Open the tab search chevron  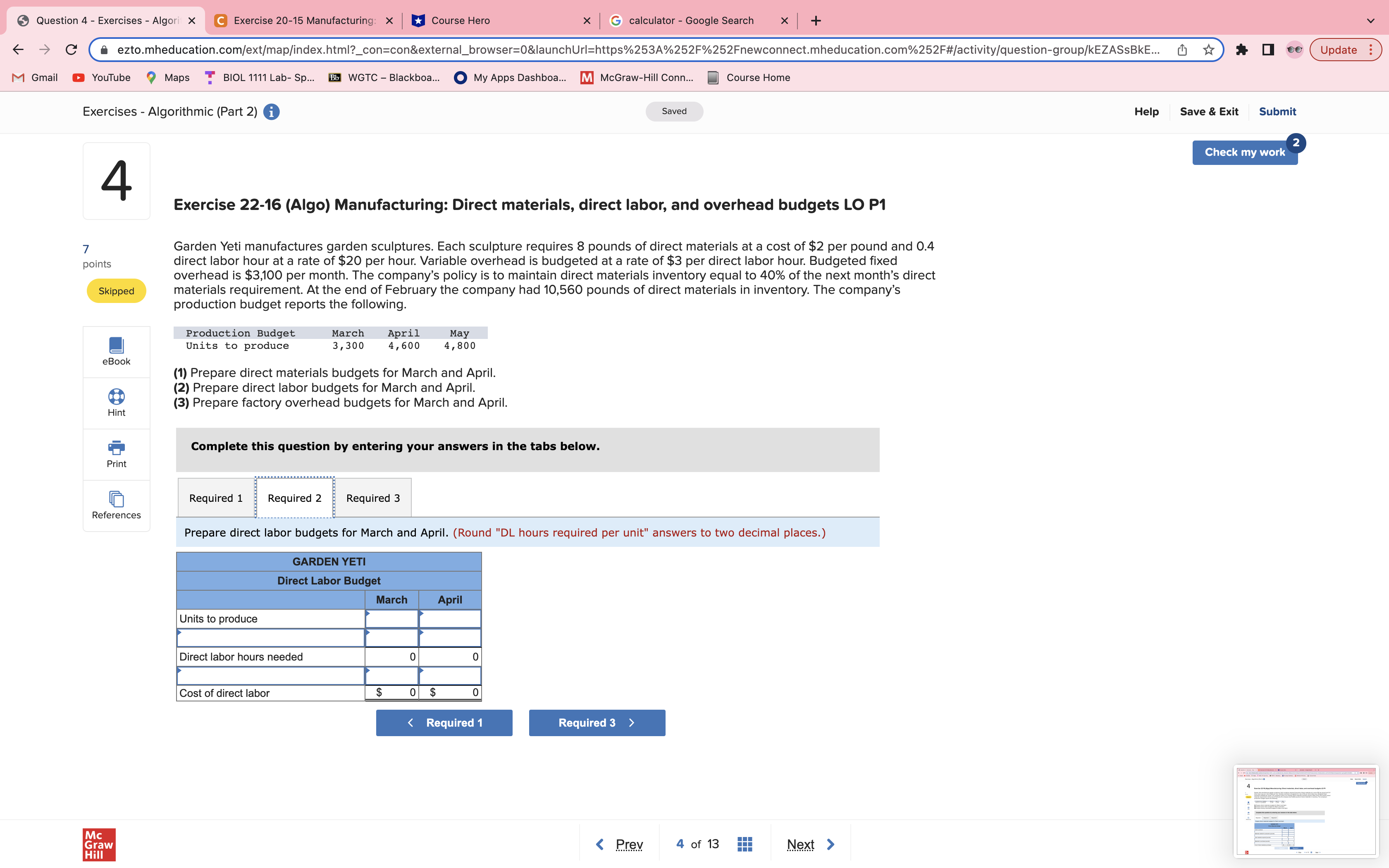(1371, 20)
